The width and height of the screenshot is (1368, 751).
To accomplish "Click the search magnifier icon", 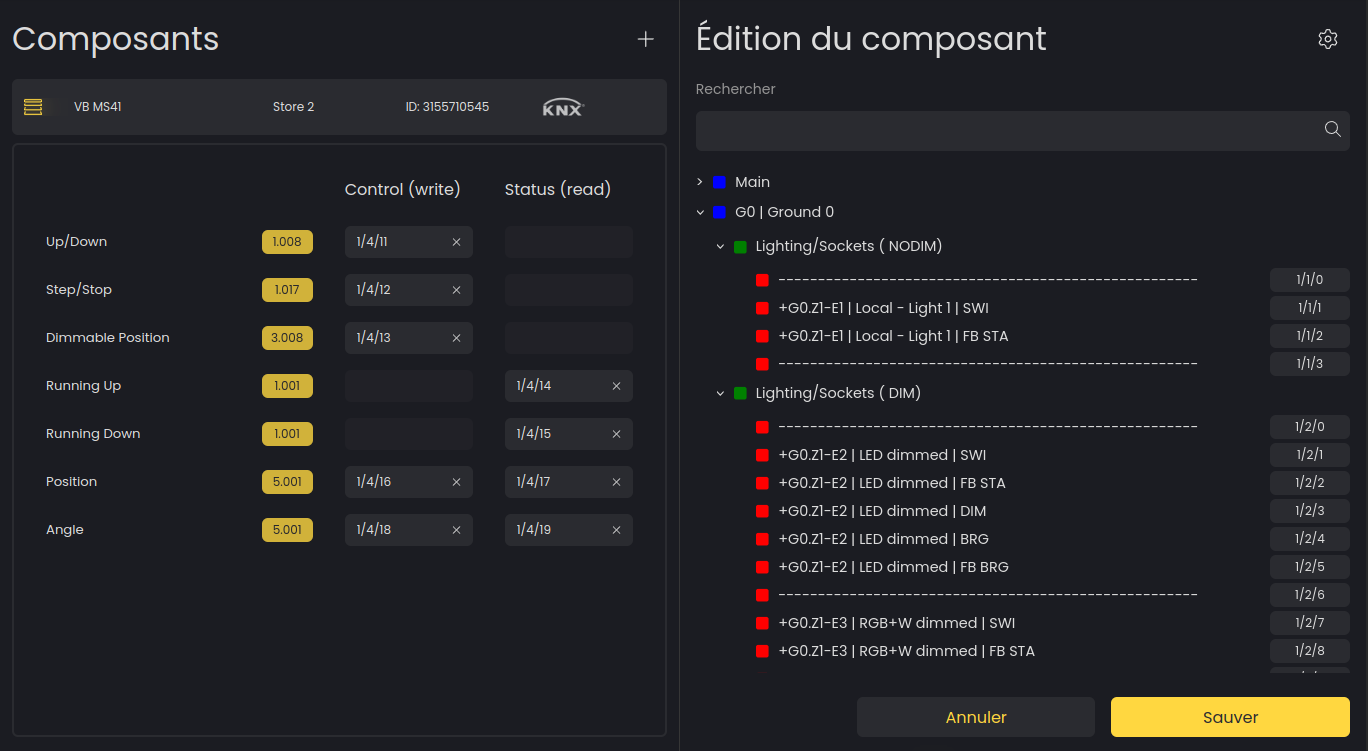I will pos(1332,129).
